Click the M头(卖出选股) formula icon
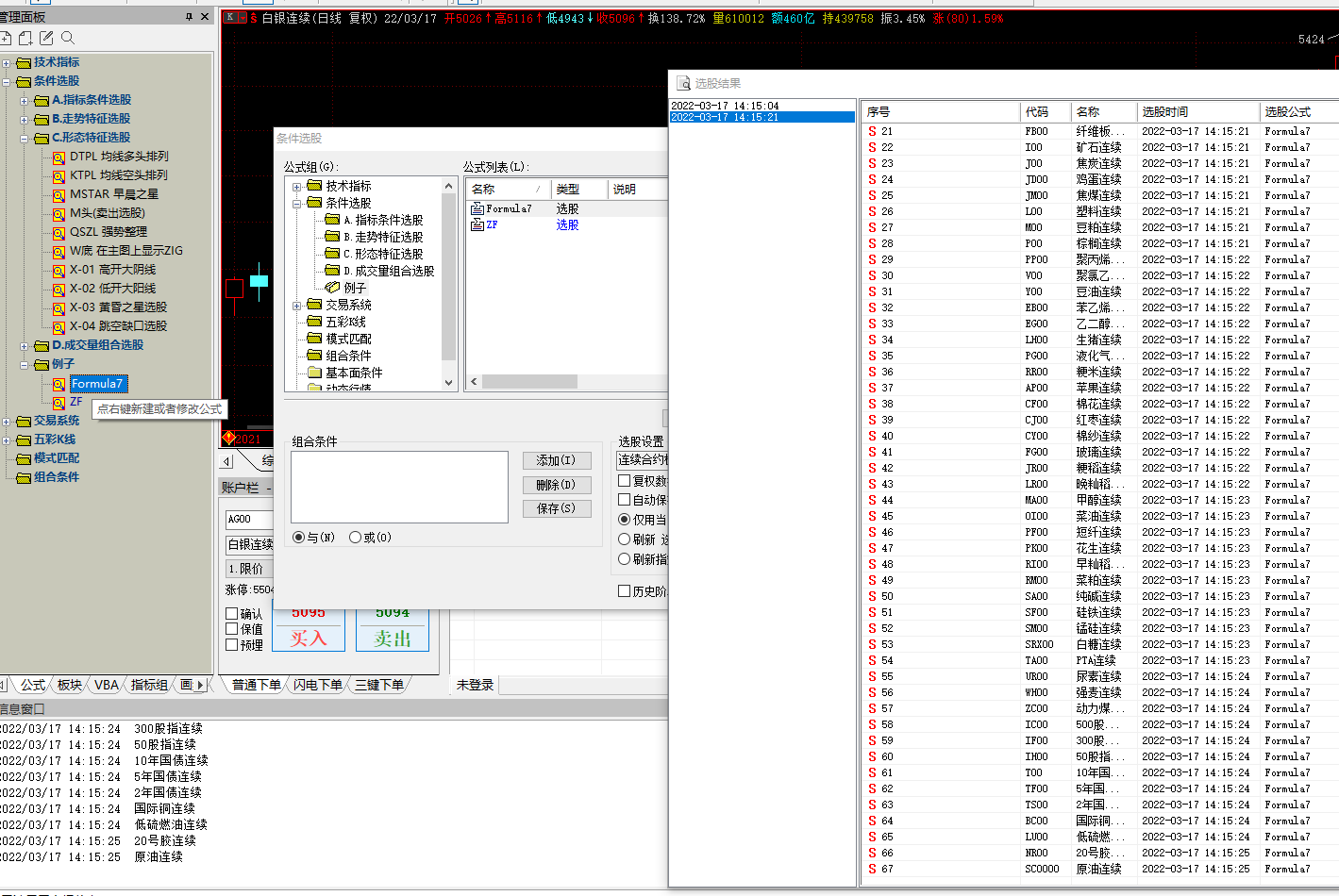 point(59,214)
